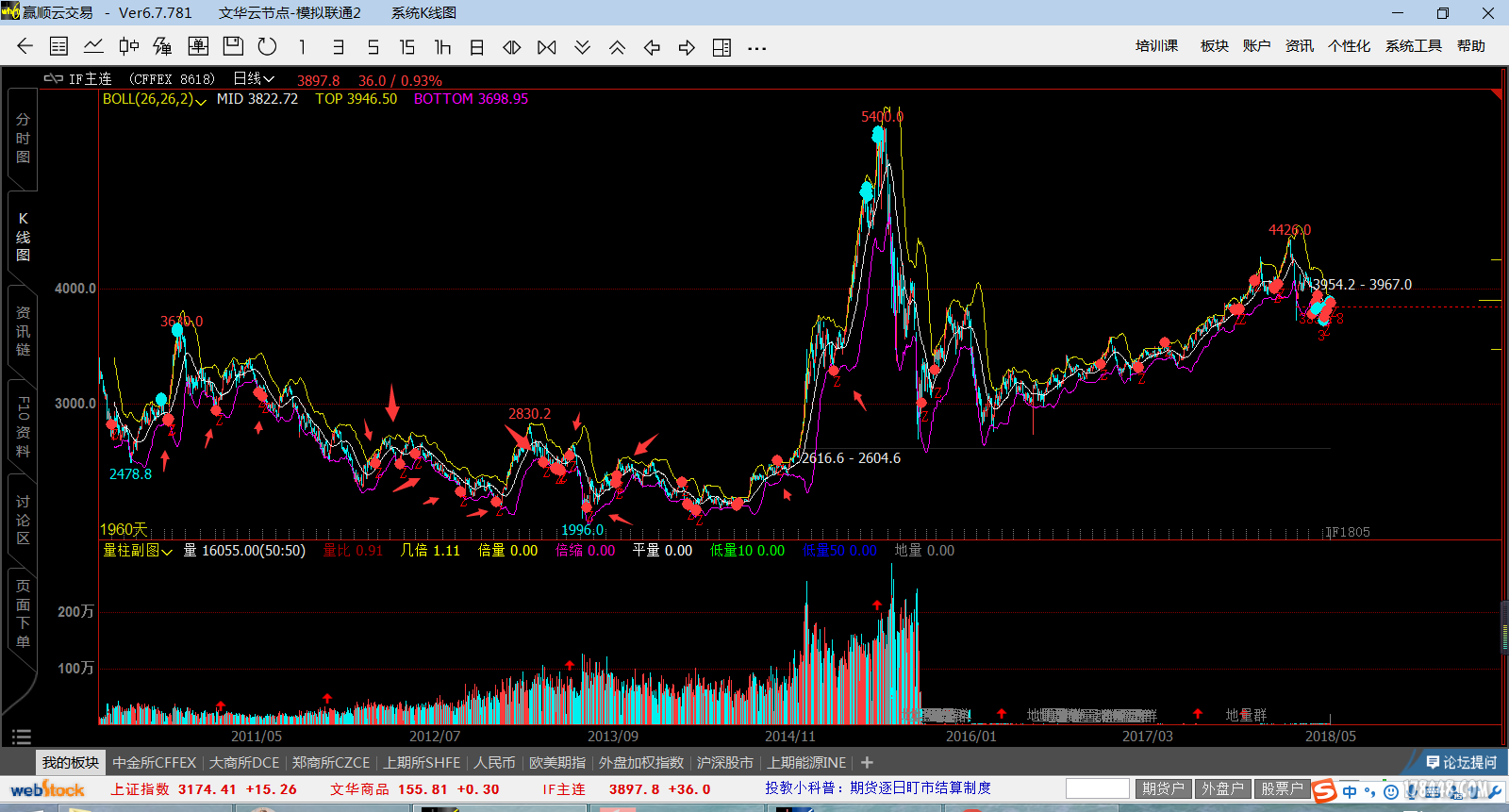
Task: Click the Sogou input method S icon
Action: point(1325,790)
